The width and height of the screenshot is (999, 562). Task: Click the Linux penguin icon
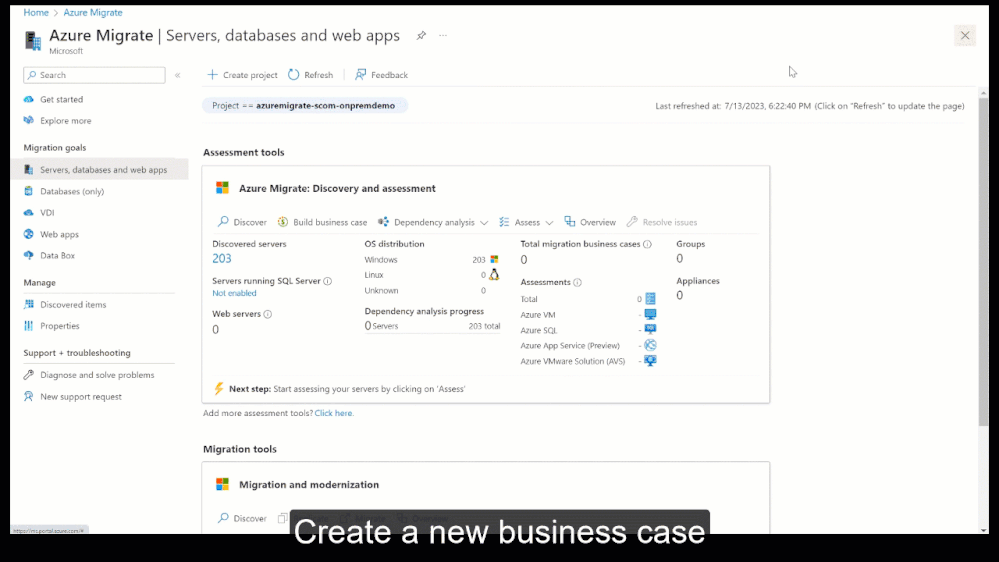click(494, 275)
